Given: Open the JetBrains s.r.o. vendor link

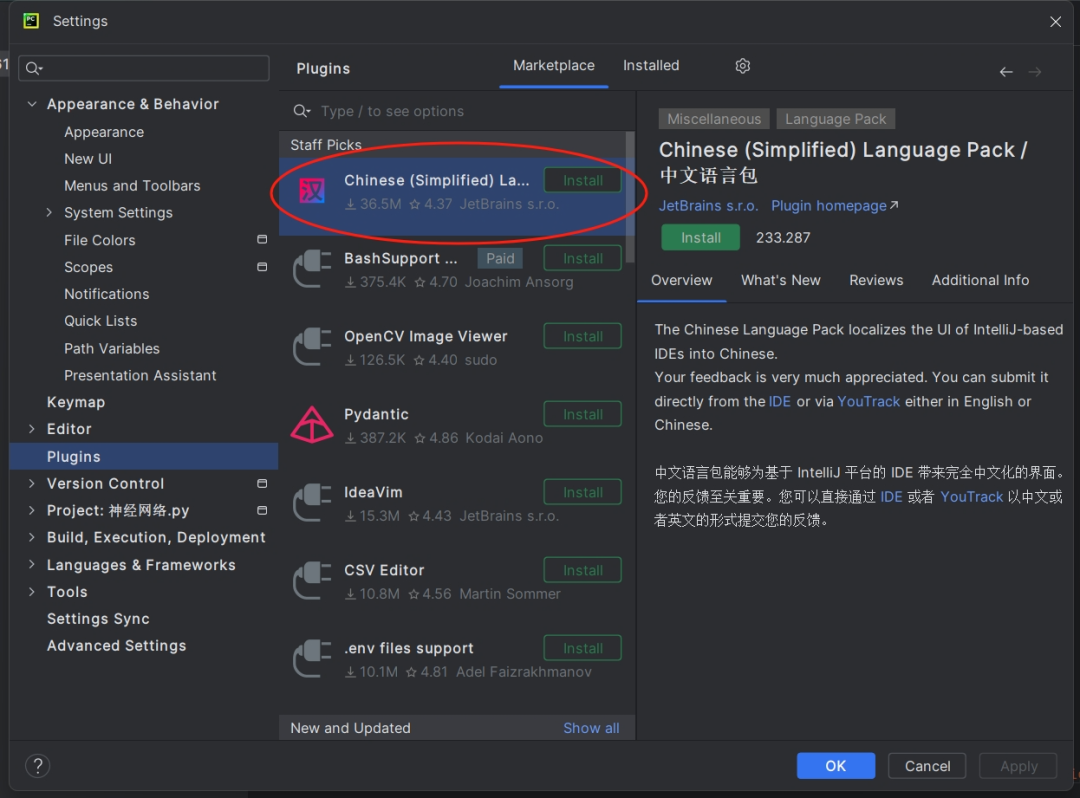Looking at the screenshot, I should point(708,206).
